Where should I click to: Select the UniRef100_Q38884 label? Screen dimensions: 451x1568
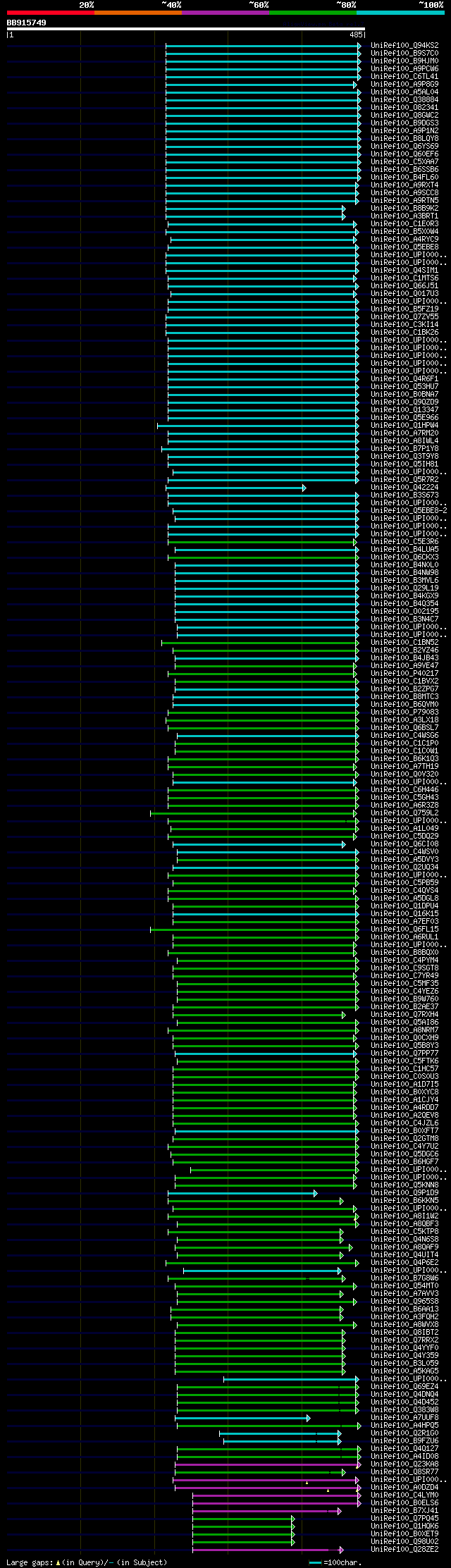coord(404,99)
